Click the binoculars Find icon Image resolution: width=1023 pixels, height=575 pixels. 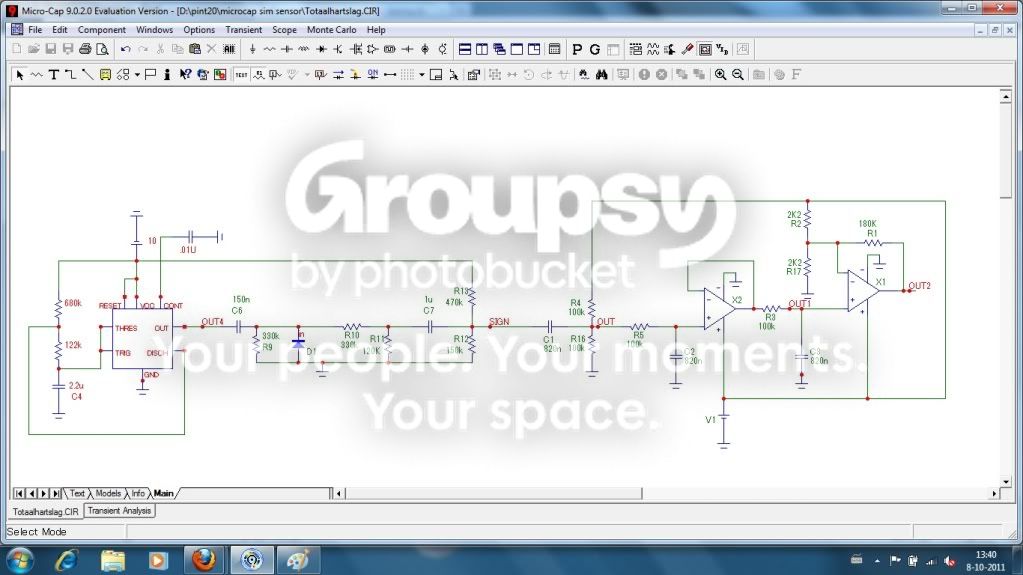601,74
